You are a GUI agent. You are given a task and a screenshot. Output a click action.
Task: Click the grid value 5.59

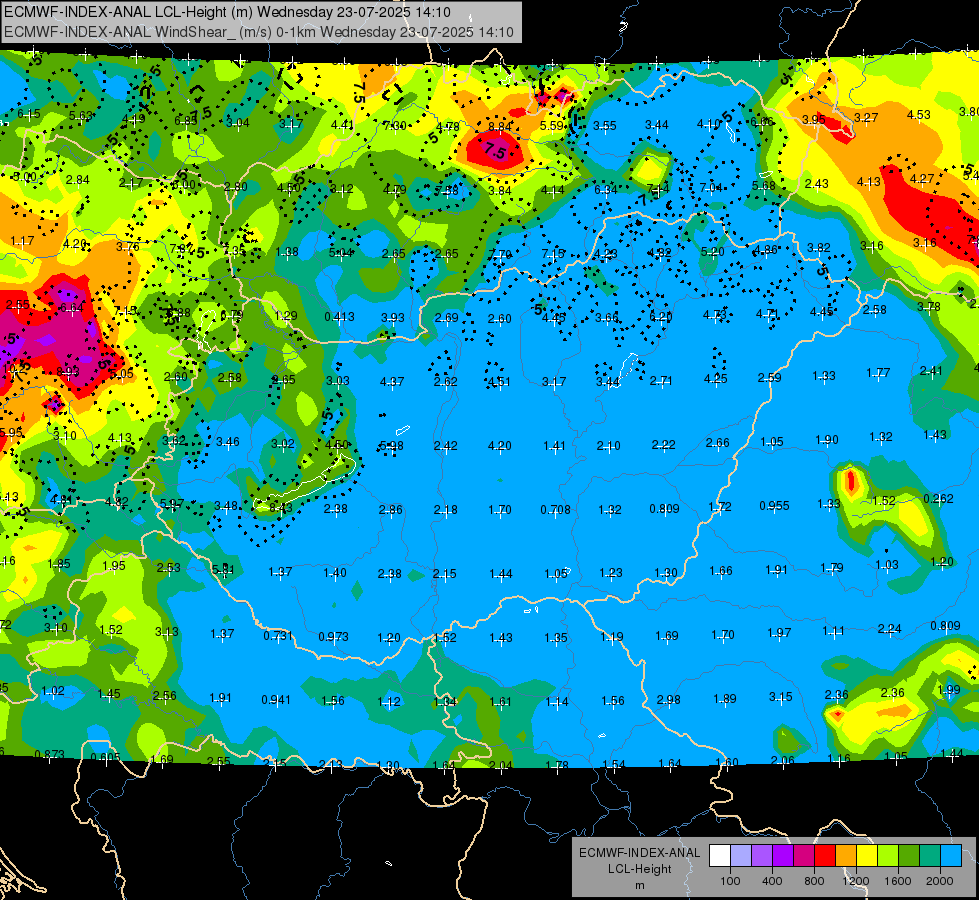552,126
